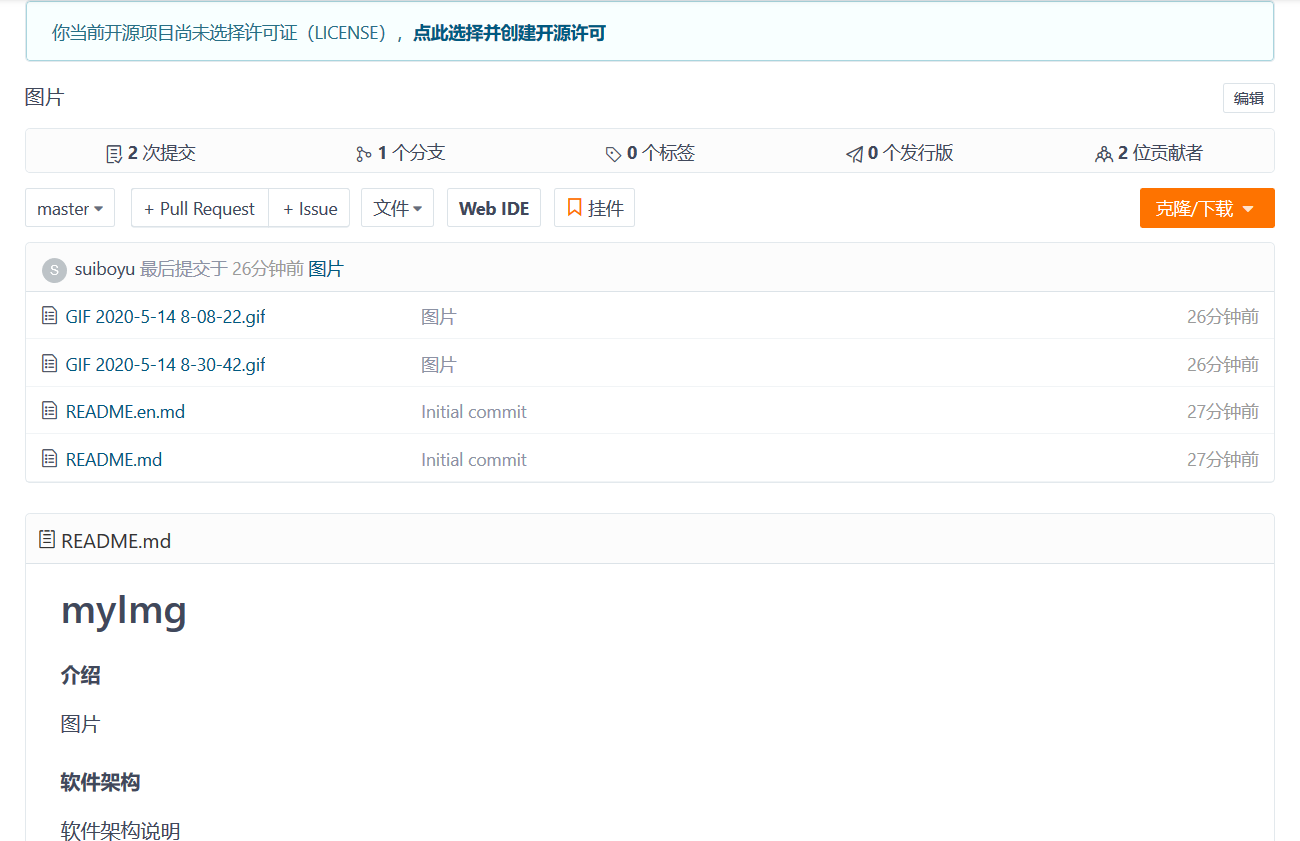1300x841 pixels.
Task: Open latest commit message 图片 in header row
Action: pos(325,269)
